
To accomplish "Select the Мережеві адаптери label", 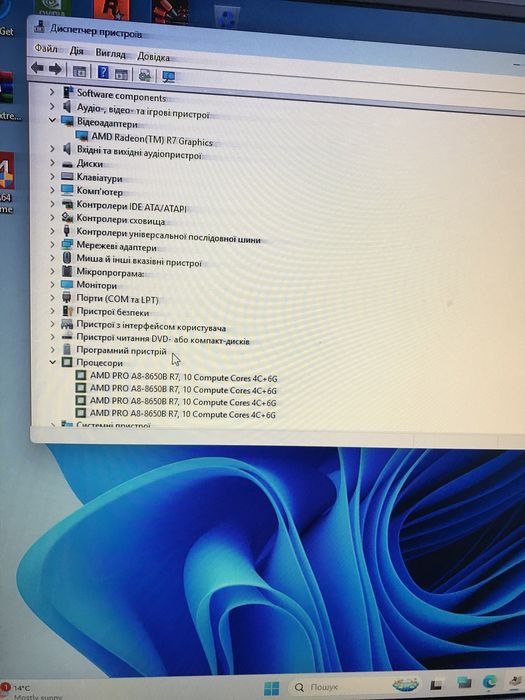I will (117, 246).
